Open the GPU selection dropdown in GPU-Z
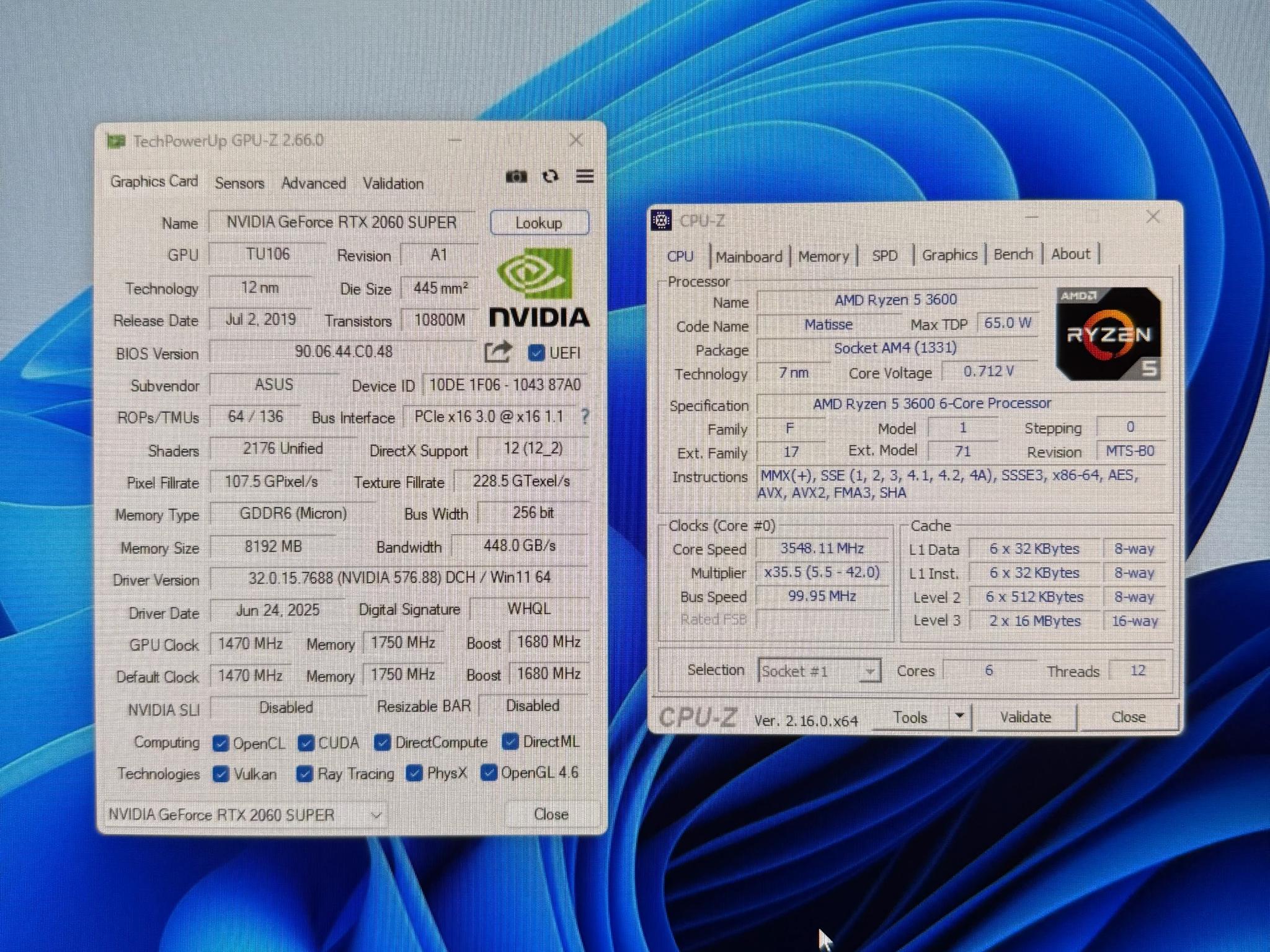The width and height of the screenshot is (1270, 952). 244,814
